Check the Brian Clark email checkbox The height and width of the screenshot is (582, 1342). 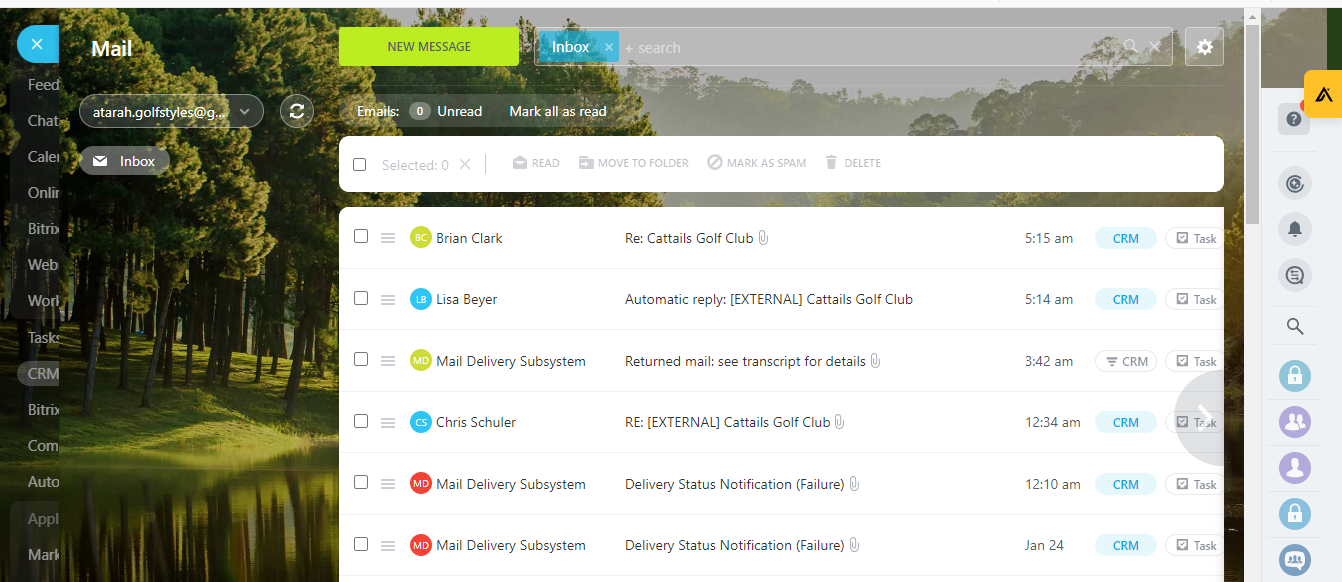[x=361, y=237]
